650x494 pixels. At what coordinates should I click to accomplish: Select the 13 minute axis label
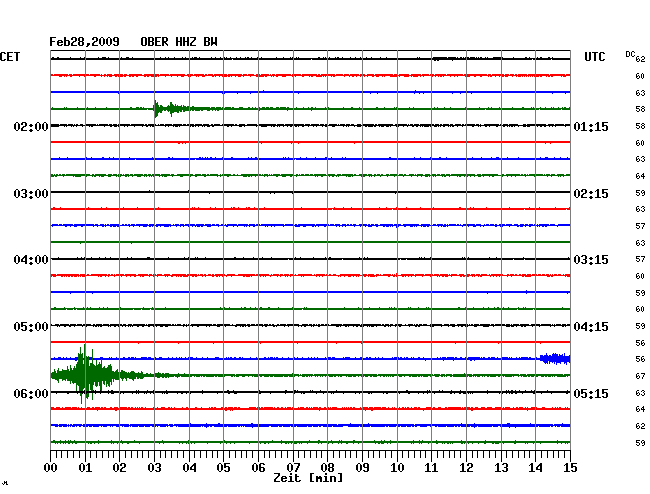[x=501, y=467]
